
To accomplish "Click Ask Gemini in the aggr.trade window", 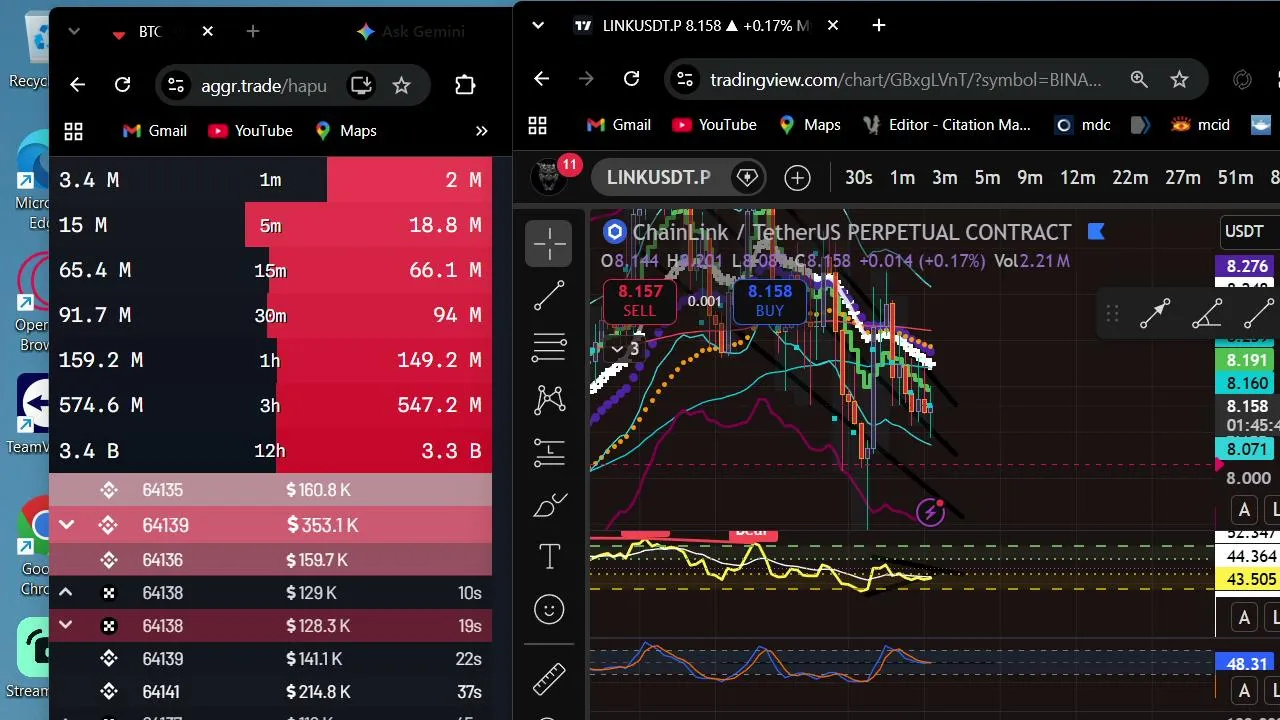I will [410, 32].
